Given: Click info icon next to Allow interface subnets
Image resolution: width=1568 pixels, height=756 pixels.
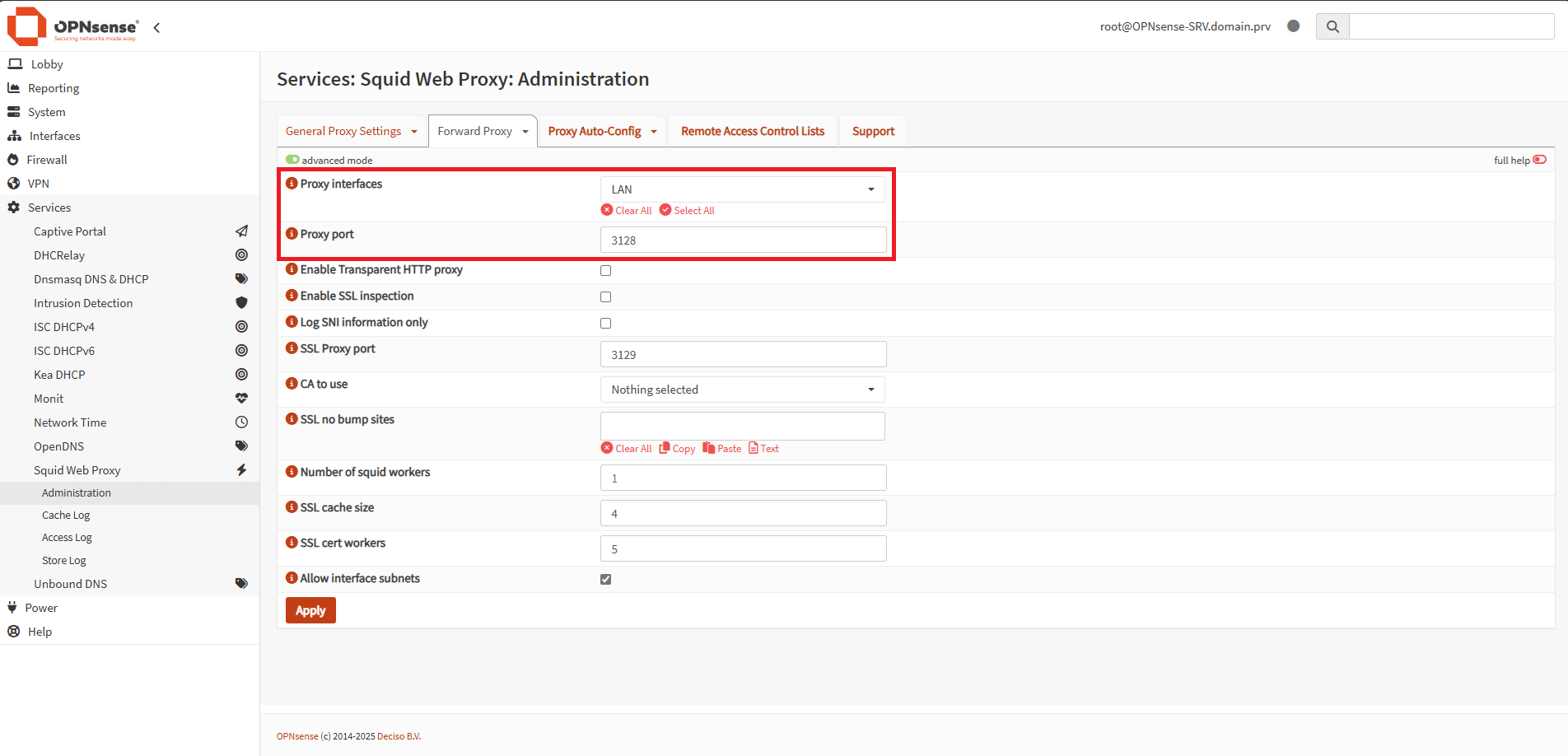Looking at the screenshot, I should point(292,578).
